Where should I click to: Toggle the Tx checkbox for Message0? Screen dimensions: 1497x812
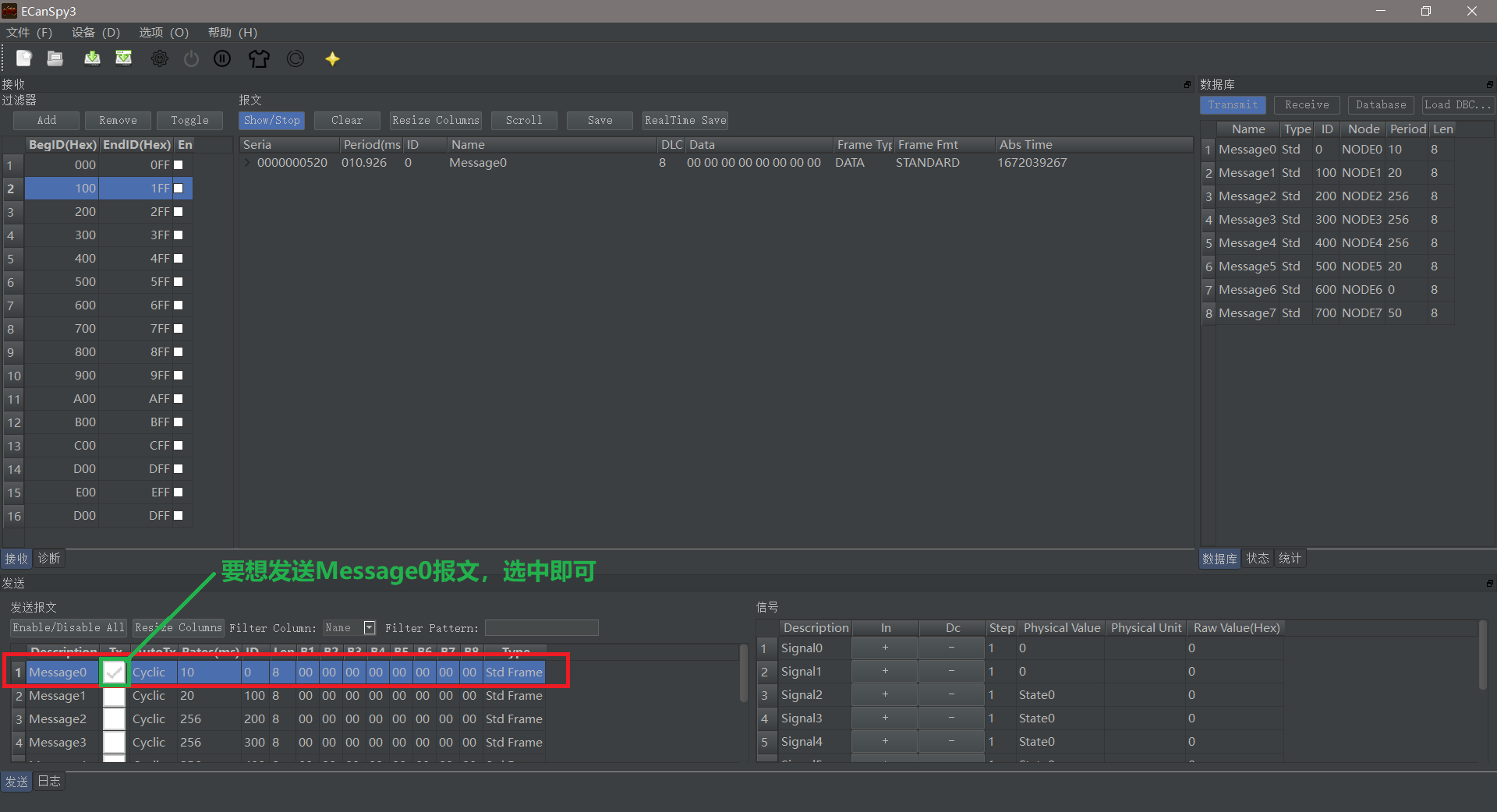pos(115,672)
